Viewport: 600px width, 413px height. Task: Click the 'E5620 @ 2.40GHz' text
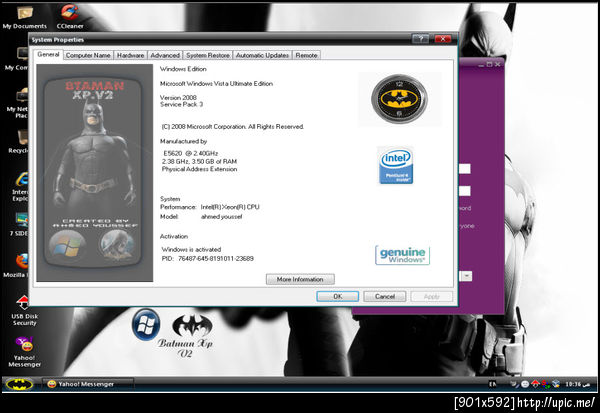[191, 153]
